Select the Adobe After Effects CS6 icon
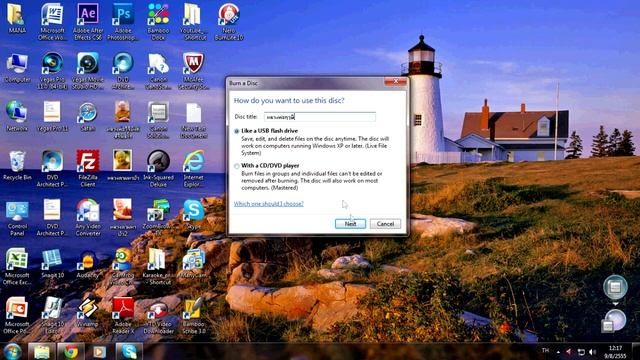 (x=88, y=21)
